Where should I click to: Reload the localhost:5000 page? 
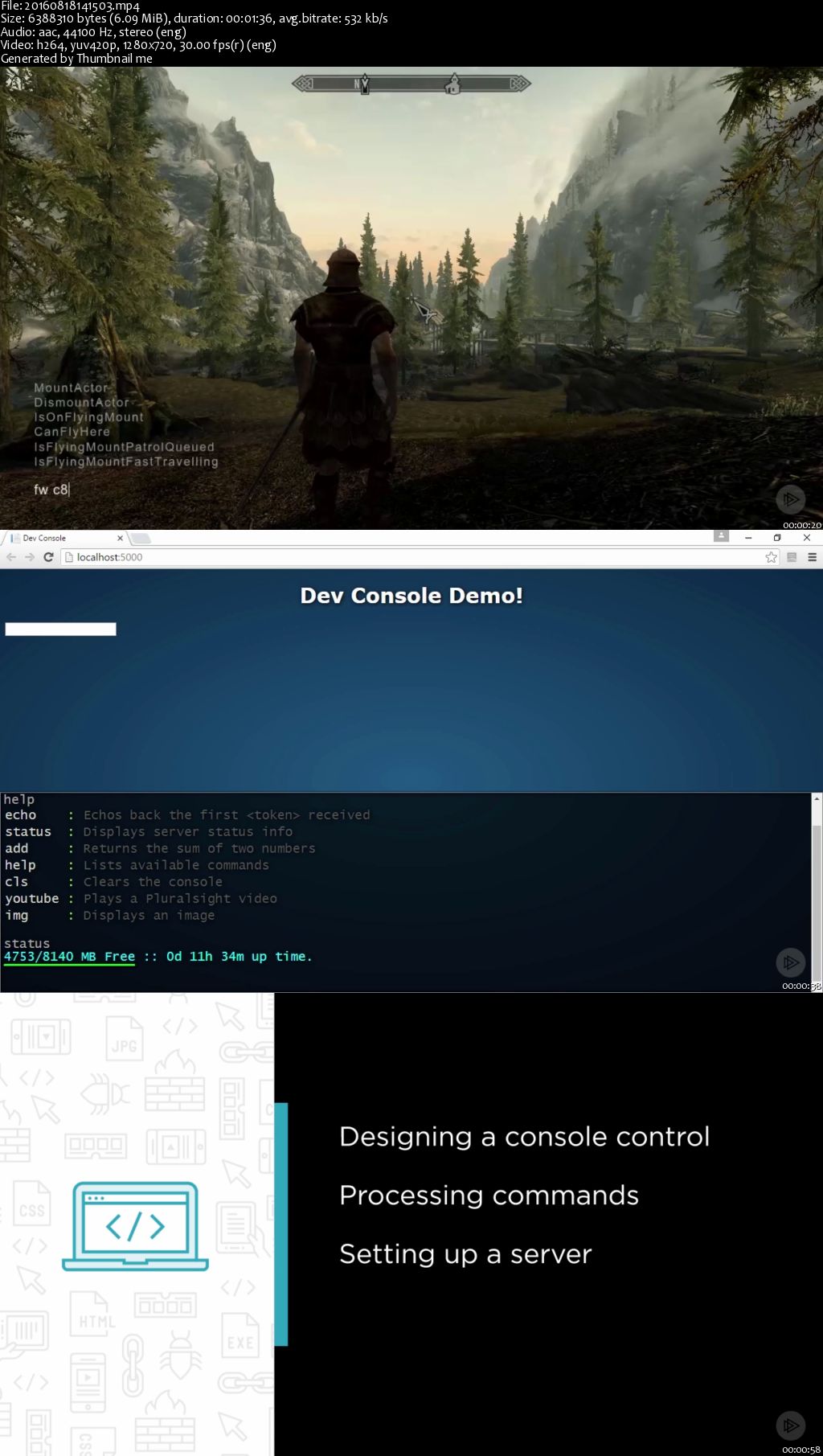(x=48, y=557)
